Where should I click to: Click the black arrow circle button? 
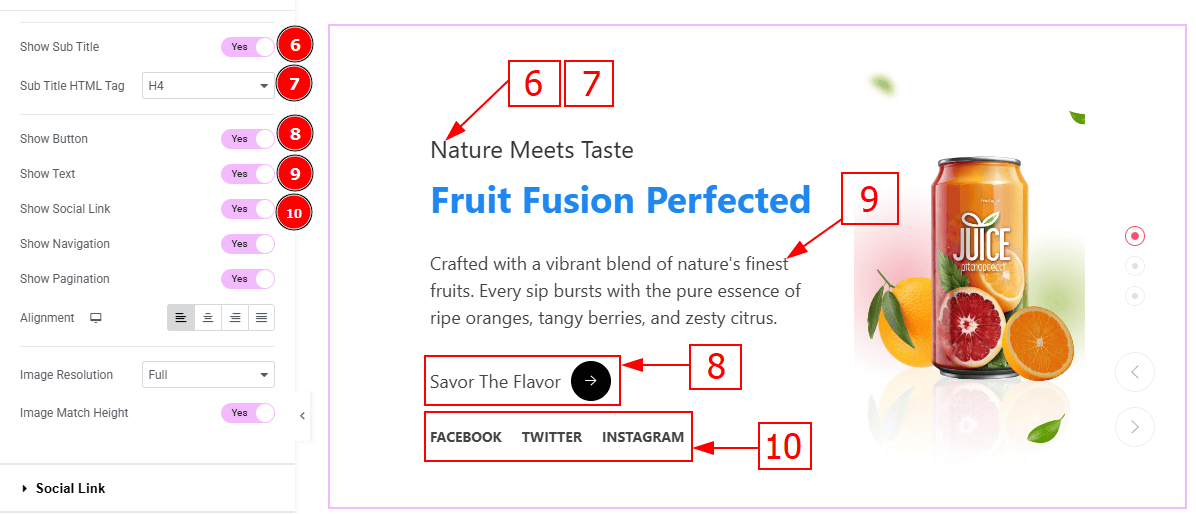[591, 381]
